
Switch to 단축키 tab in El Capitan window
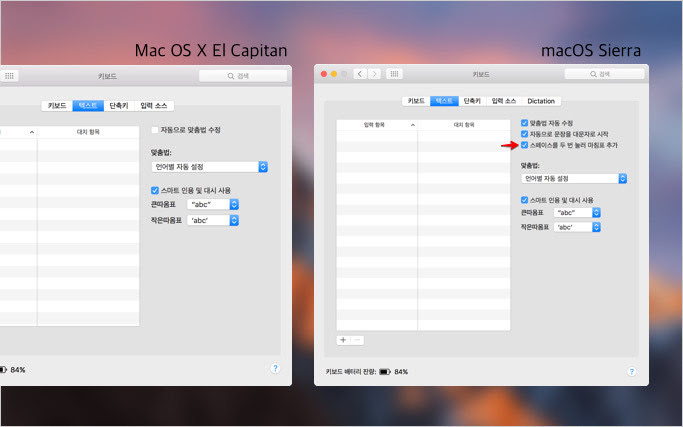coord(118,105)
